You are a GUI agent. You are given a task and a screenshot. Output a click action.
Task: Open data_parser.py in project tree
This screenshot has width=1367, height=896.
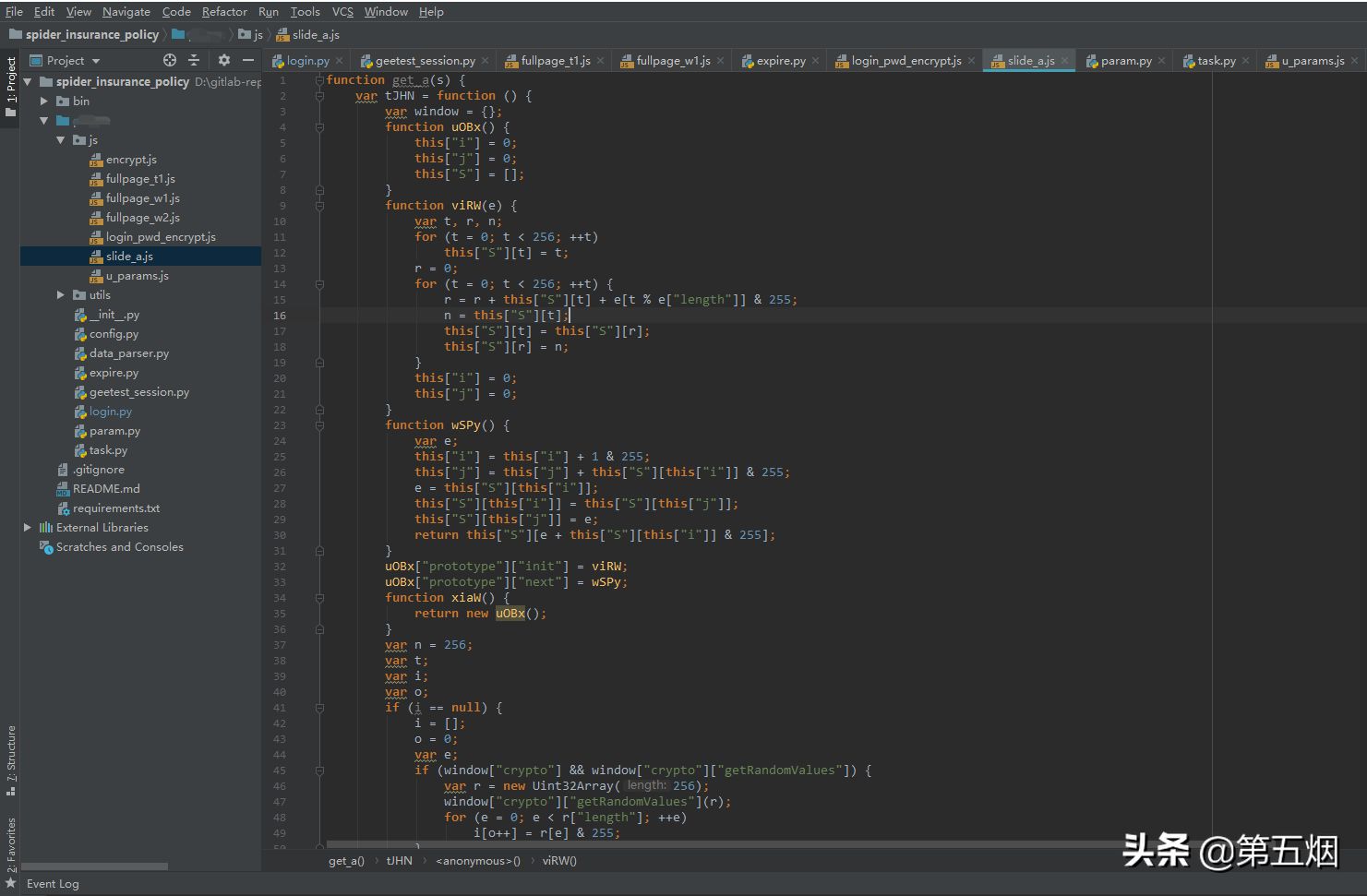click(x=121, y=352)
